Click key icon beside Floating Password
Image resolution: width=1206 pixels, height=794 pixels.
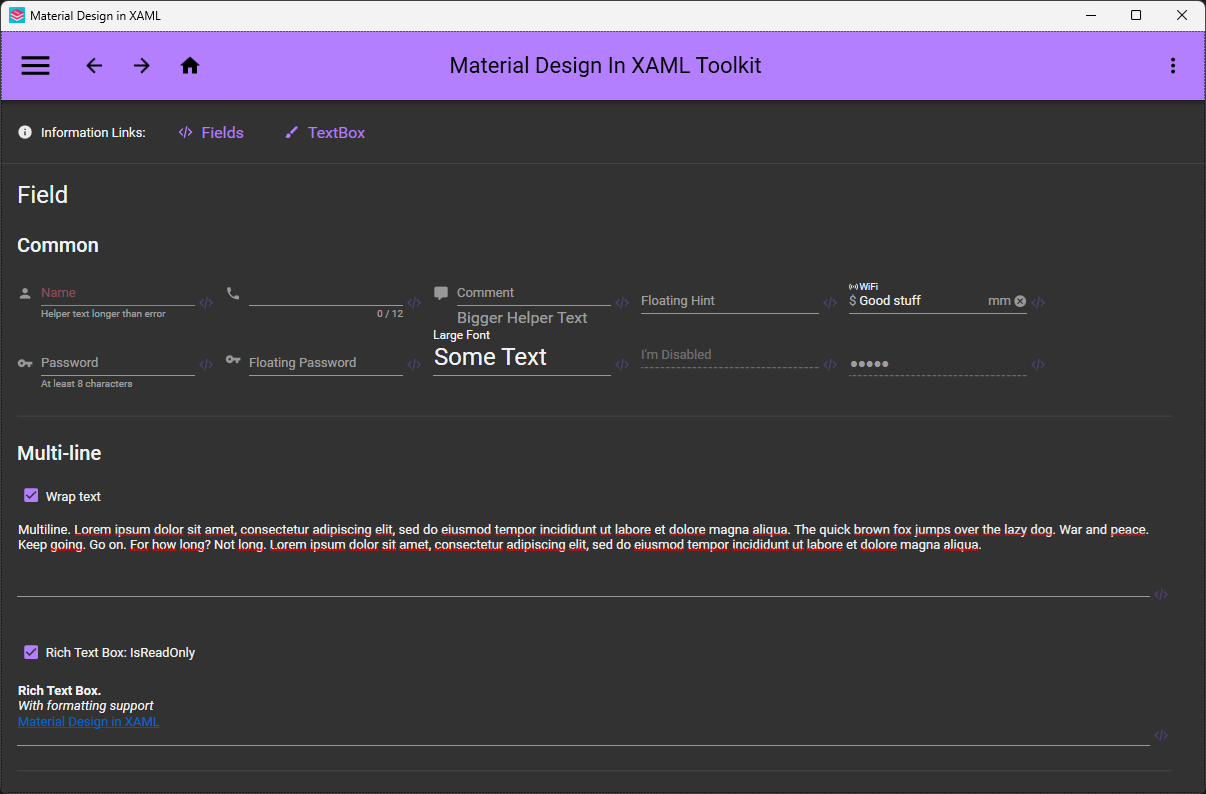233,360
